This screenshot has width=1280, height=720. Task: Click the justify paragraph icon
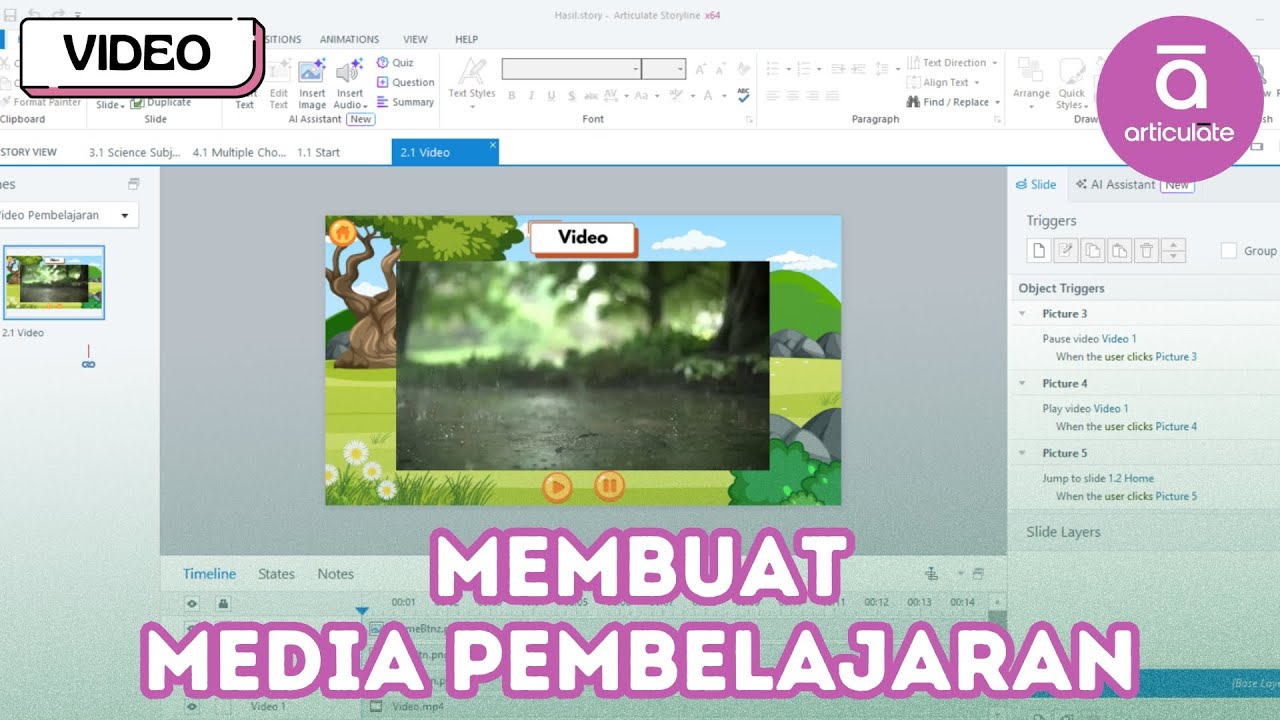pos(832,96)
